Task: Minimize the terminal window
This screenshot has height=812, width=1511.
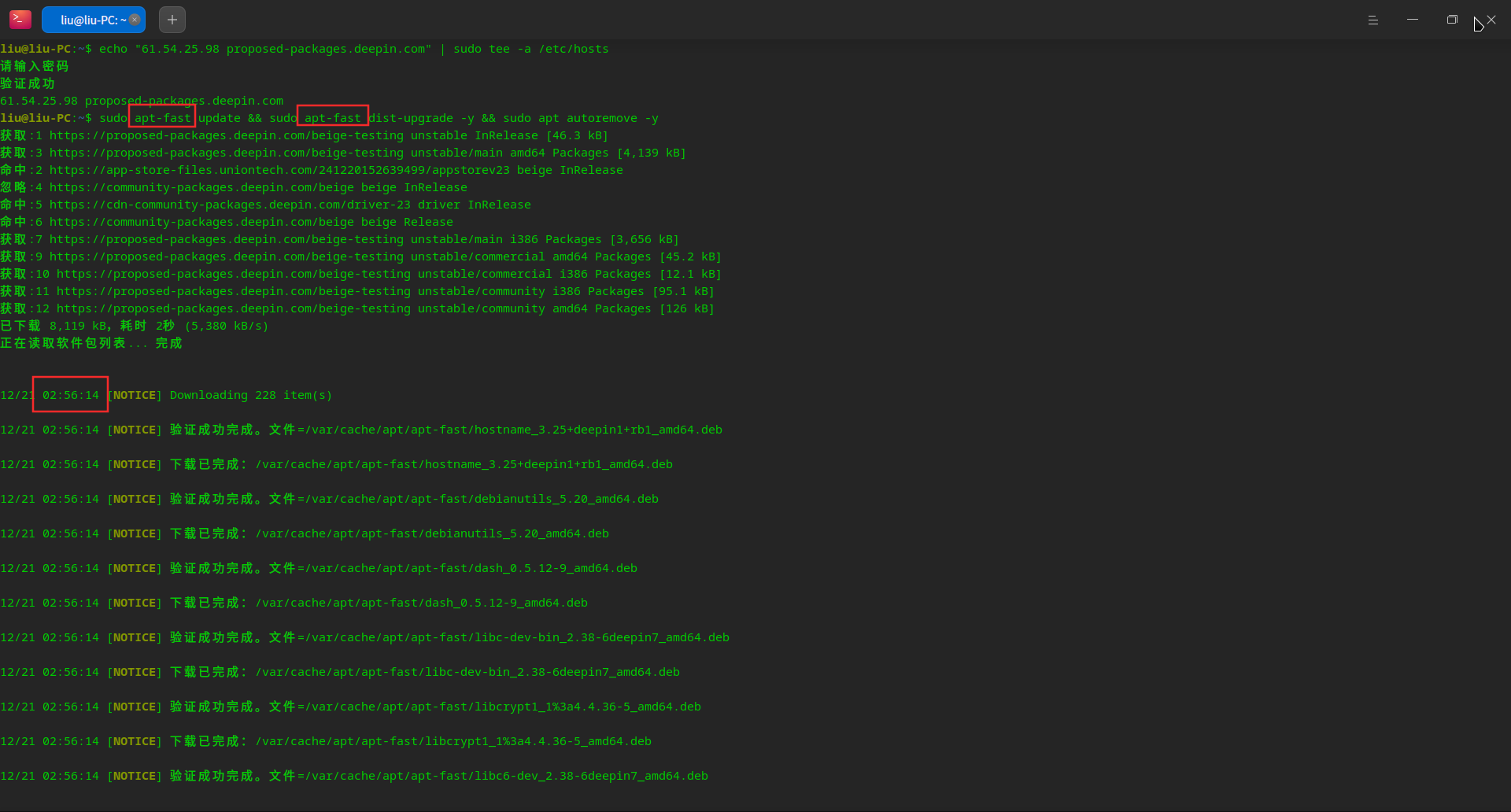Action: pos(1413,20)
